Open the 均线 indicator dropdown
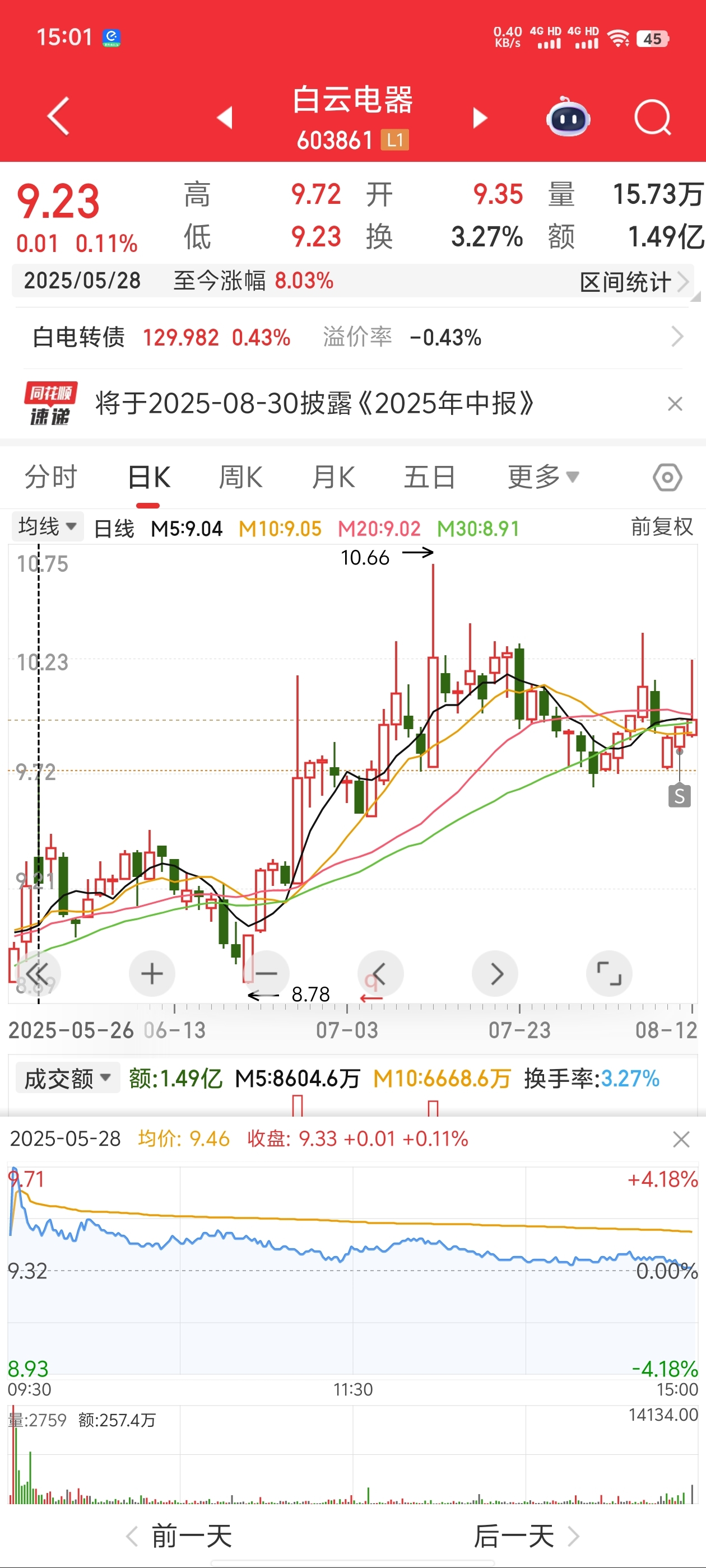706x1568 pixels. click(48, 526)
